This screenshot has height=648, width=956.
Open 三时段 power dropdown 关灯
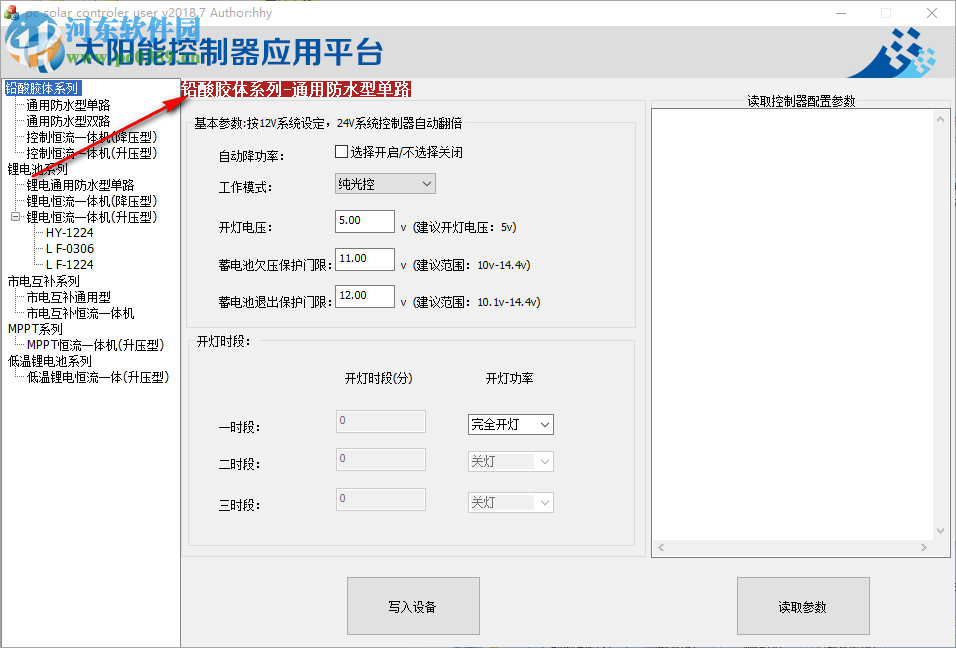pyautogui.click(x=511, y=502)
